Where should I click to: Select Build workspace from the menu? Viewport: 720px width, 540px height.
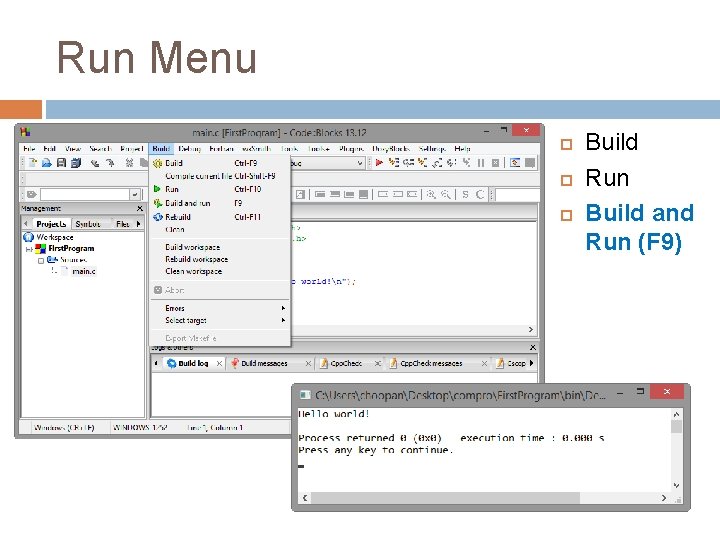(x=219, y=247)
